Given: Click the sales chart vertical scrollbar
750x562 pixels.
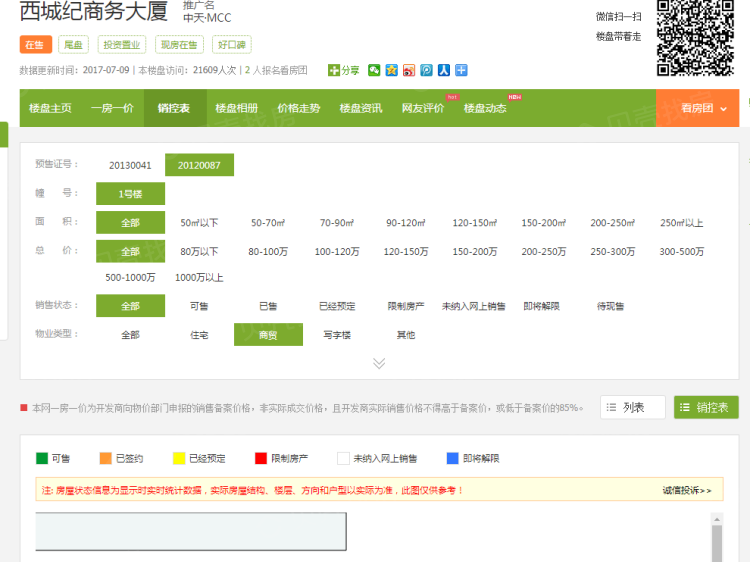Looking at the screenshot, I should [x=715, y=540].
